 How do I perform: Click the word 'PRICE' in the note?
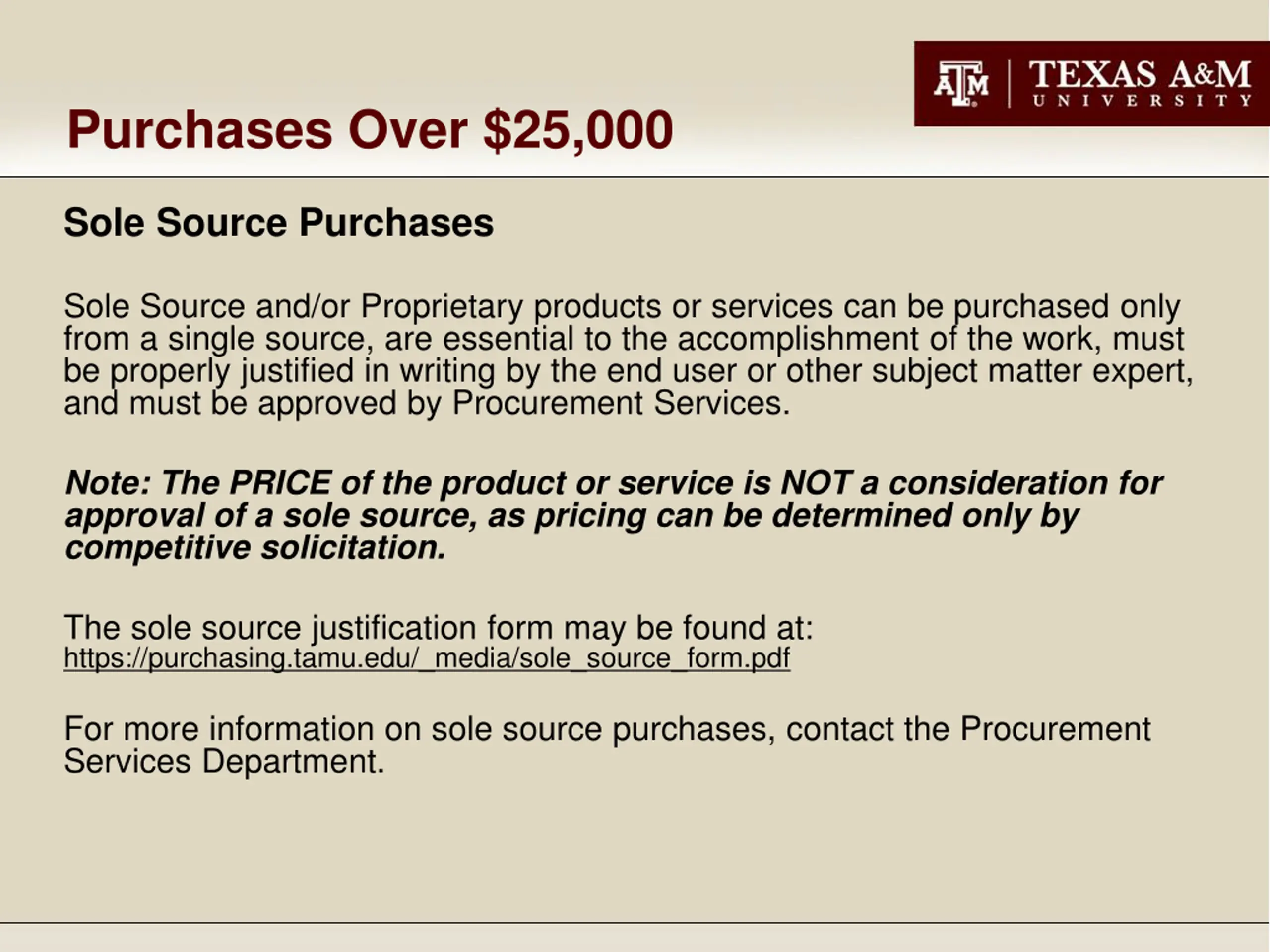pos(280,482)
